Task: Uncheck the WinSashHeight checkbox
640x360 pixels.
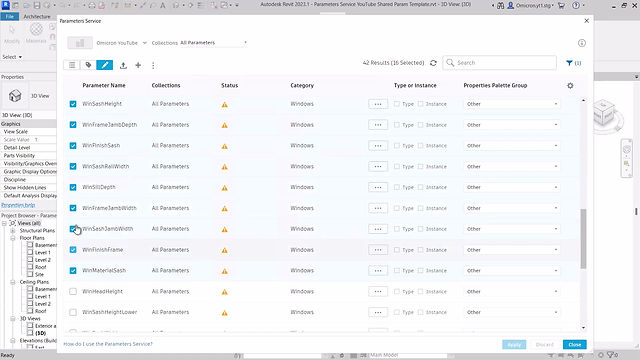Action: (x=73, y=104)
